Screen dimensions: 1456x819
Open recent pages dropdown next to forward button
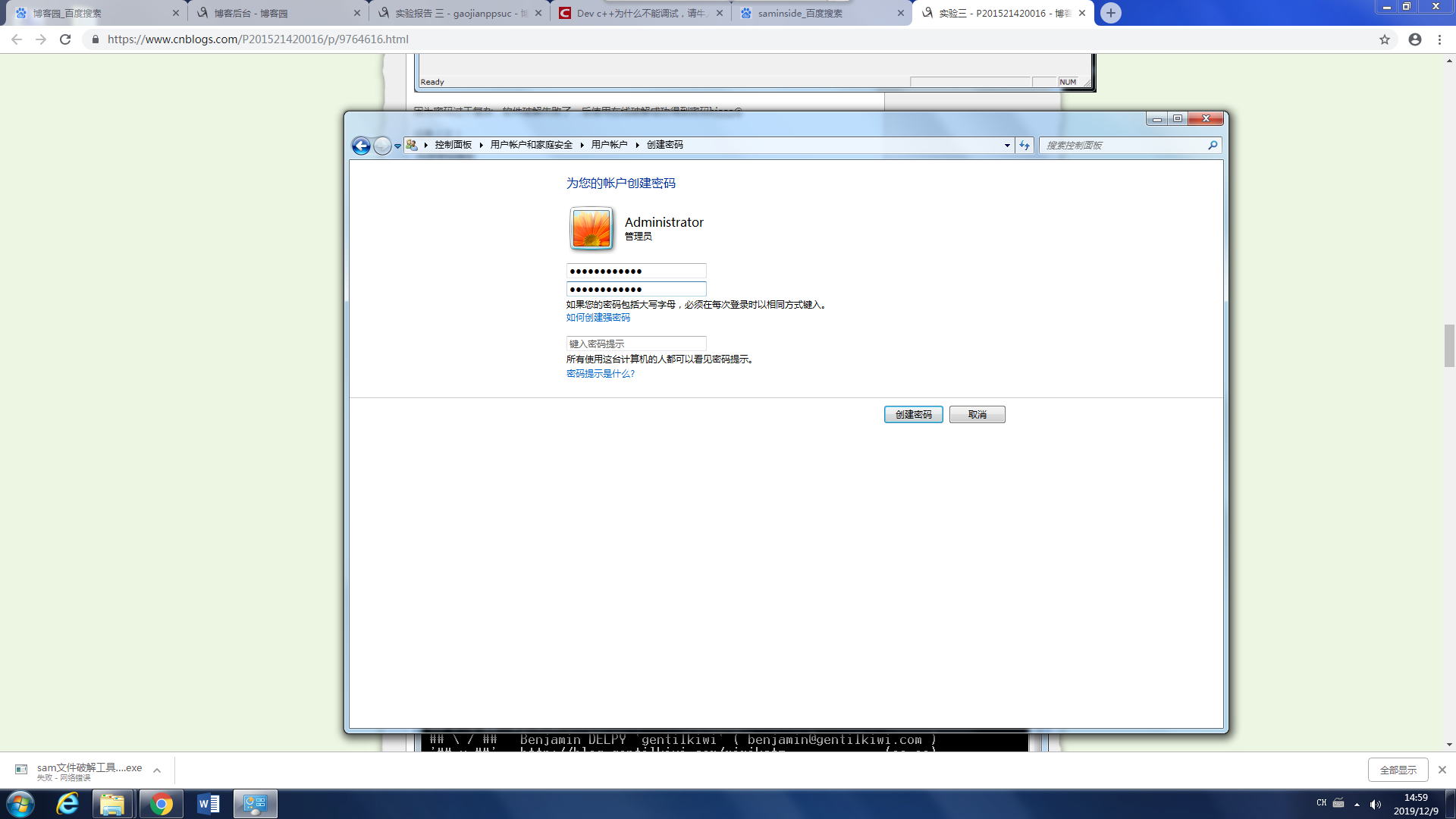[x=397, y=146]
